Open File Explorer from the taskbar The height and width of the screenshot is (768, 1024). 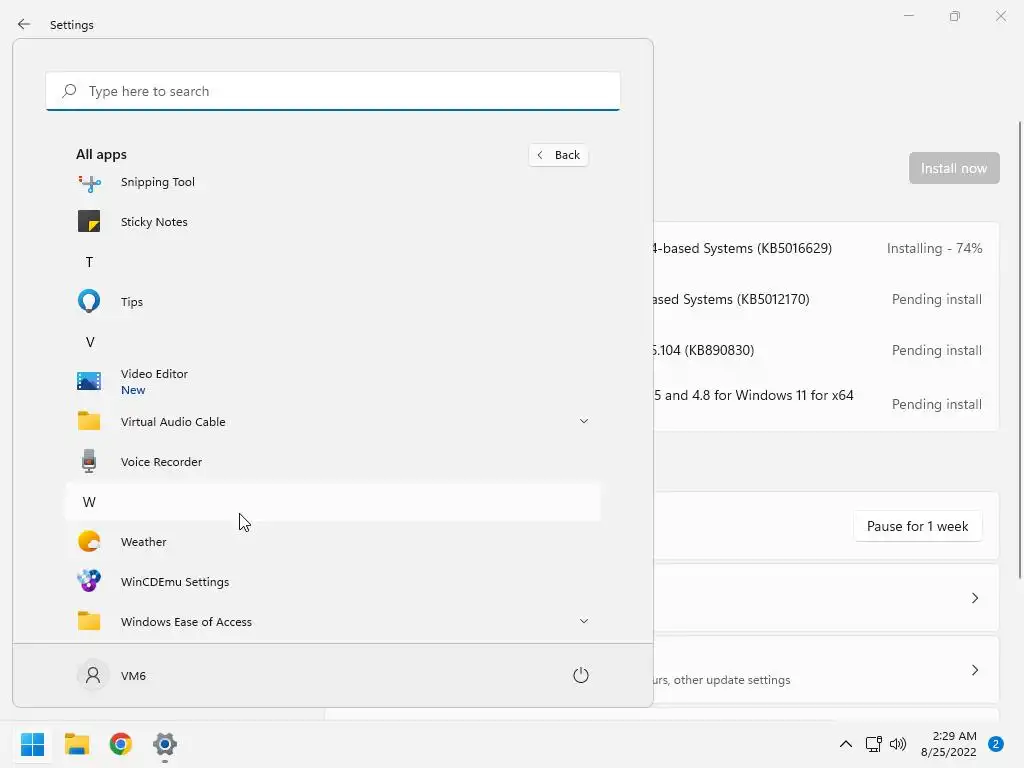tap(77, 744)
